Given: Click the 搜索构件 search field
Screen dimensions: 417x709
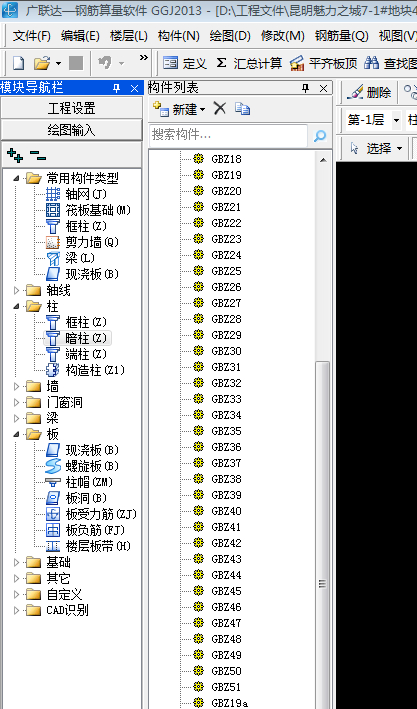Looking at the screenshot, I should [x=228, y=135].
